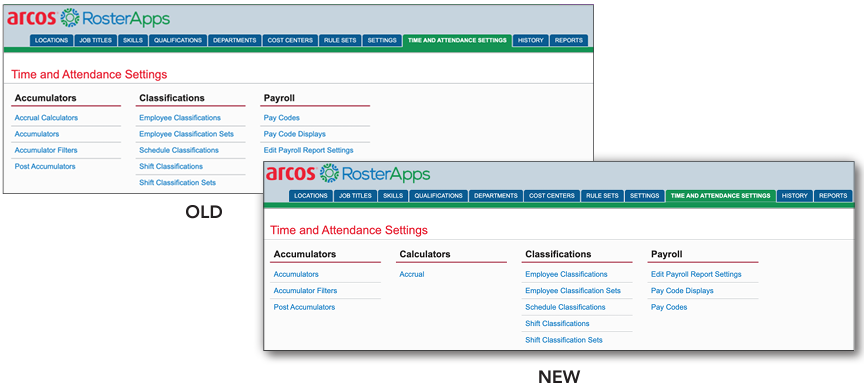Screen dimensions: 864x388
Task: Open Cost Centers tab in OLD window
Action: point(290,40)
